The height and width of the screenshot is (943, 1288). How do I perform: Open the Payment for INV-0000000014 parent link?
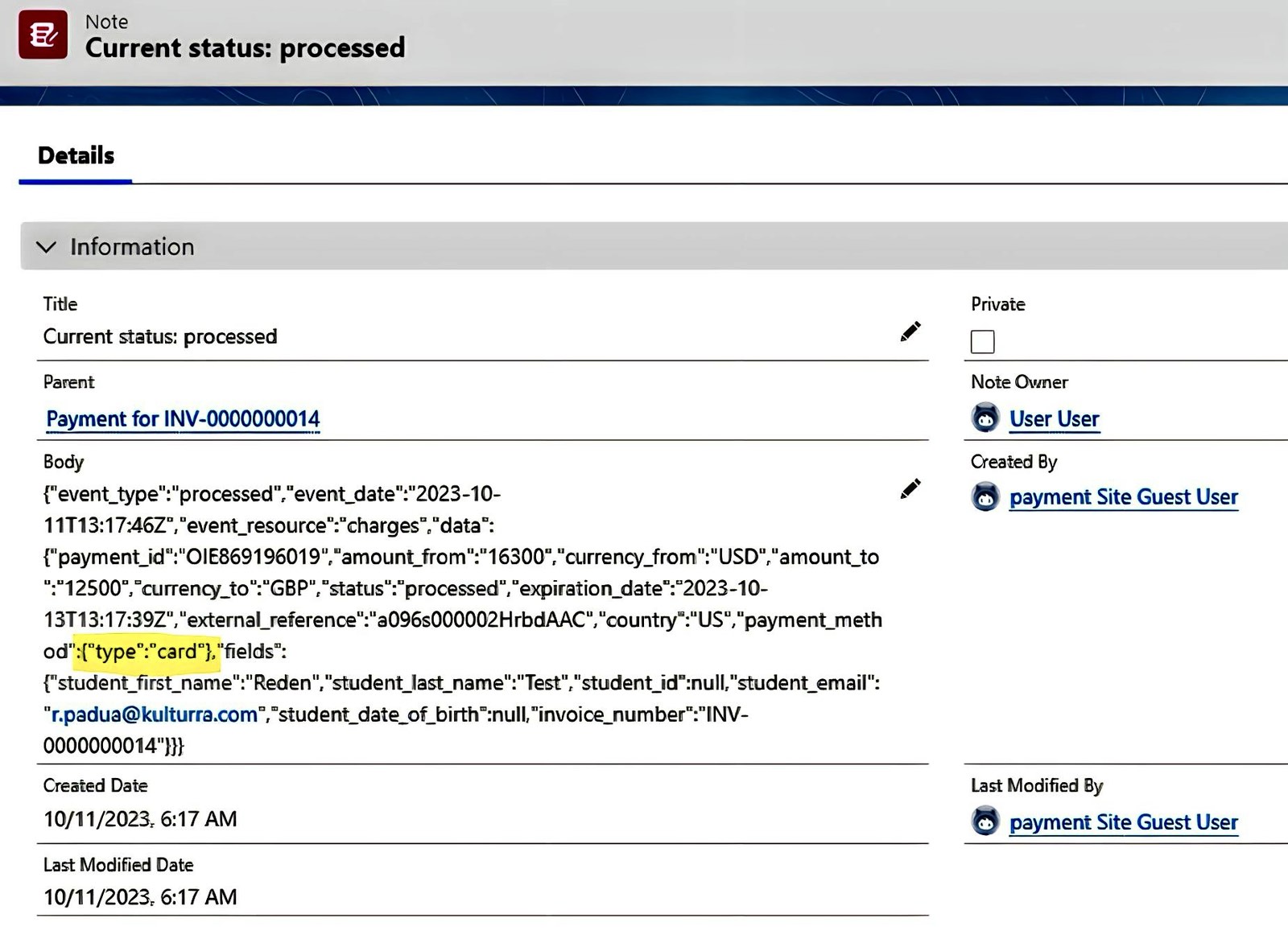[x=183, y=419]
